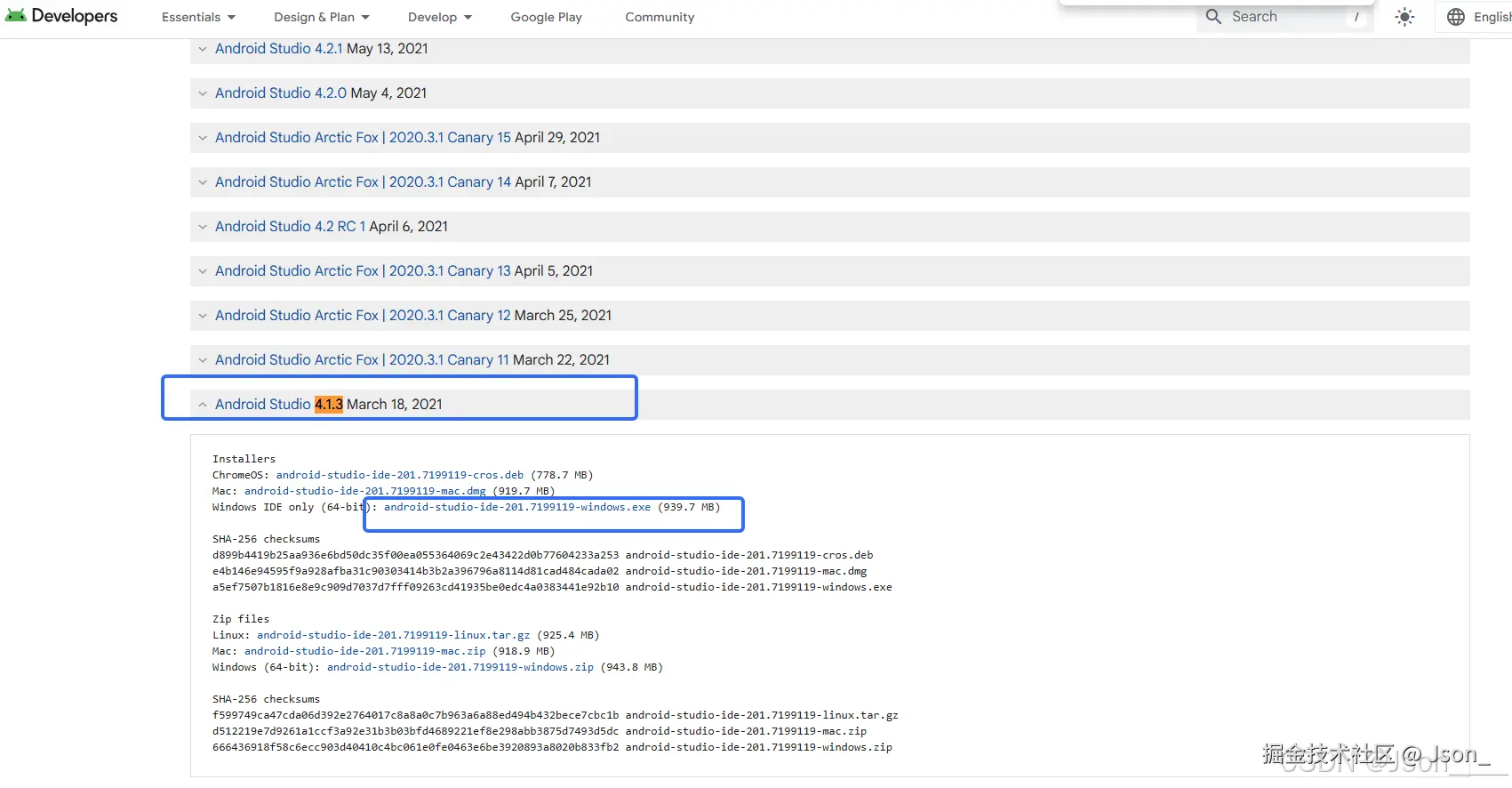Viewport: 1512px width, 788px height.
Task: Open Arctic Fox 2020.3.1 Canary 13 link
Action: tap(363, 270)
